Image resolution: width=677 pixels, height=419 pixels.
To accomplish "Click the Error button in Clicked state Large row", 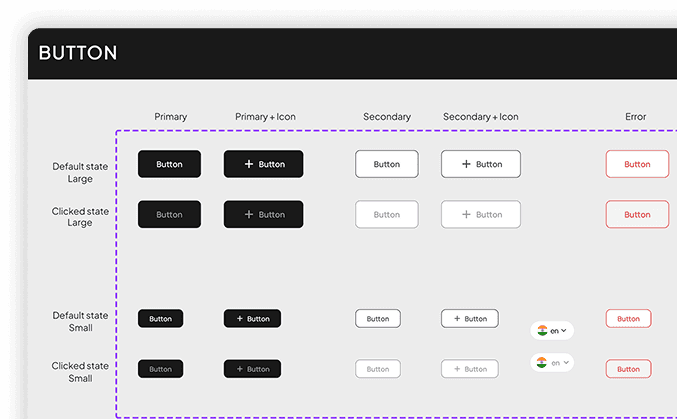I will pos(637,214).
